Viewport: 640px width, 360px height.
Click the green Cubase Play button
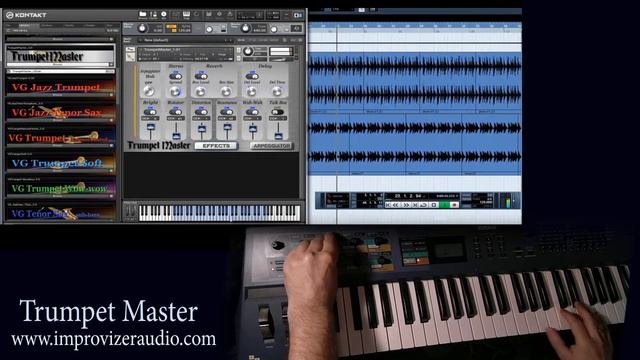pos(444,205)
